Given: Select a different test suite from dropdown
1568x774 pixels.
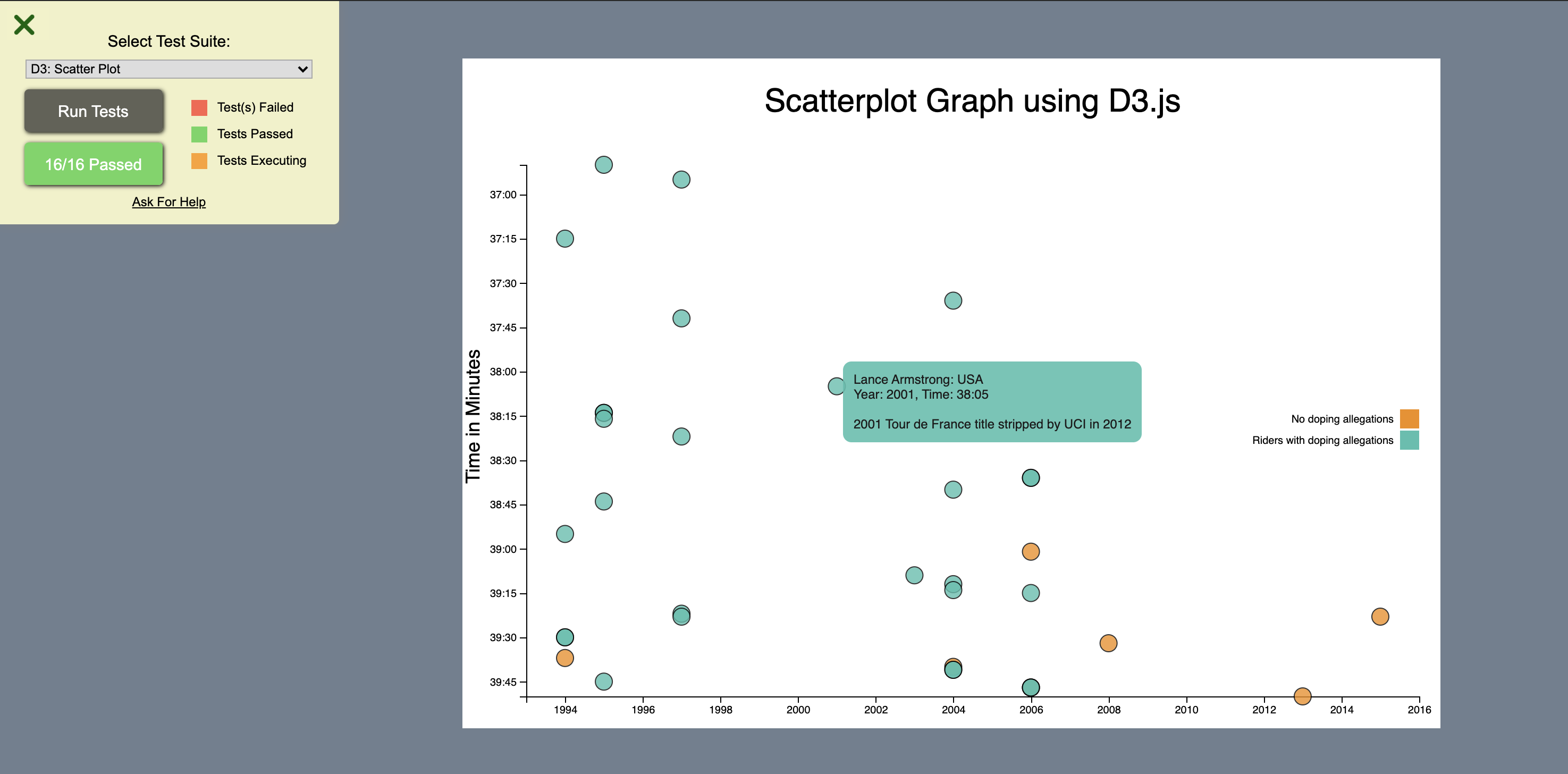Looking at the screenshot, I should (x=168, y=69).
